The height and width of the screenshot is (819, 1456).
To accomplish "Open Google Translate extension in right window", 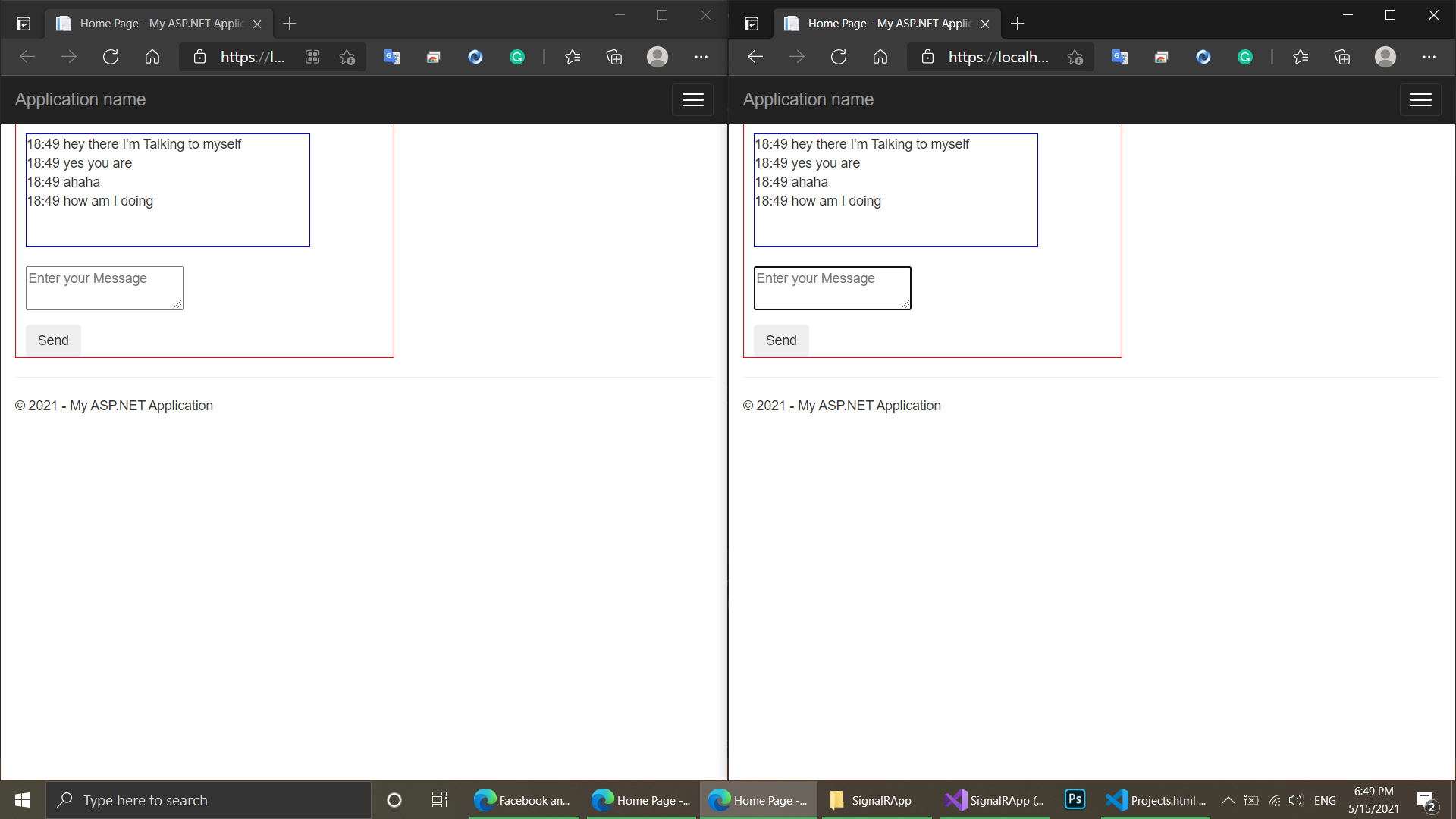I will tap(1120, 57).
